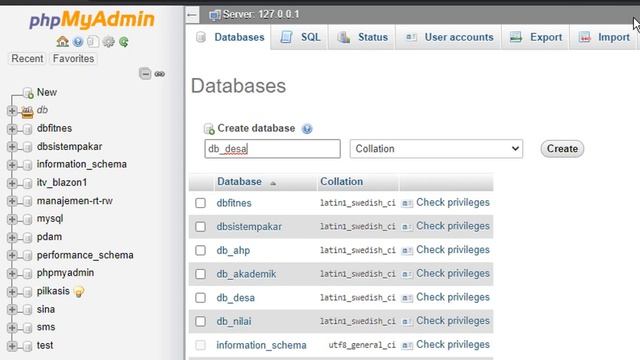Click Check privileges icon for db_nilai
Viewport: 640px width, 360px height.
407,322
